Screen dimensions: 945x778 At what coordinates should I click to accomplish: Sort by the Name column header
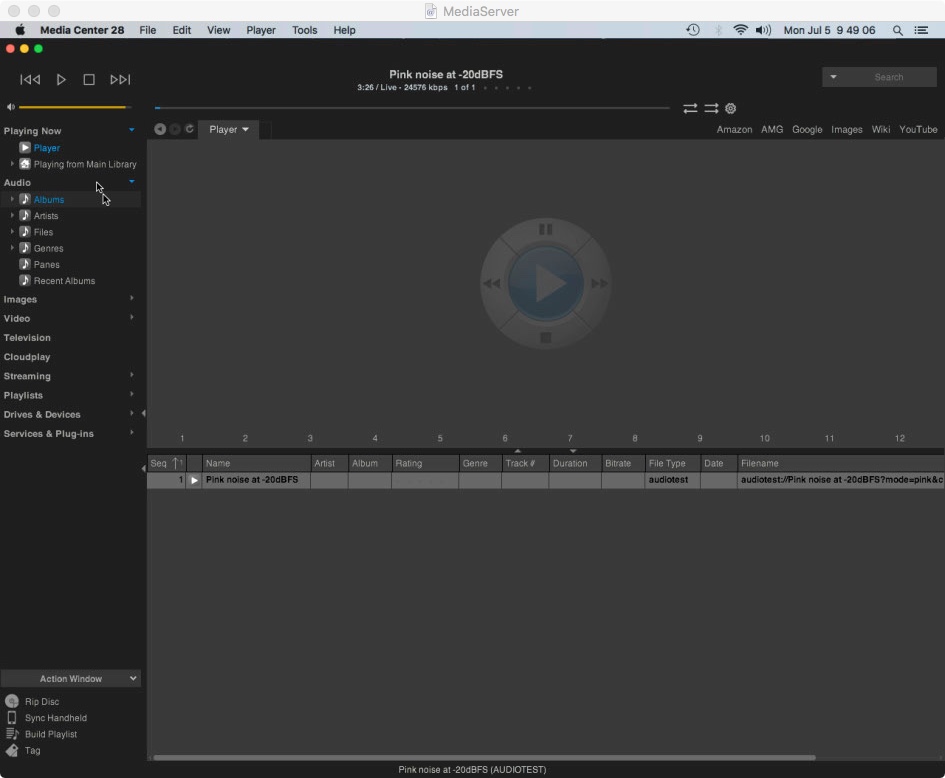256,463
